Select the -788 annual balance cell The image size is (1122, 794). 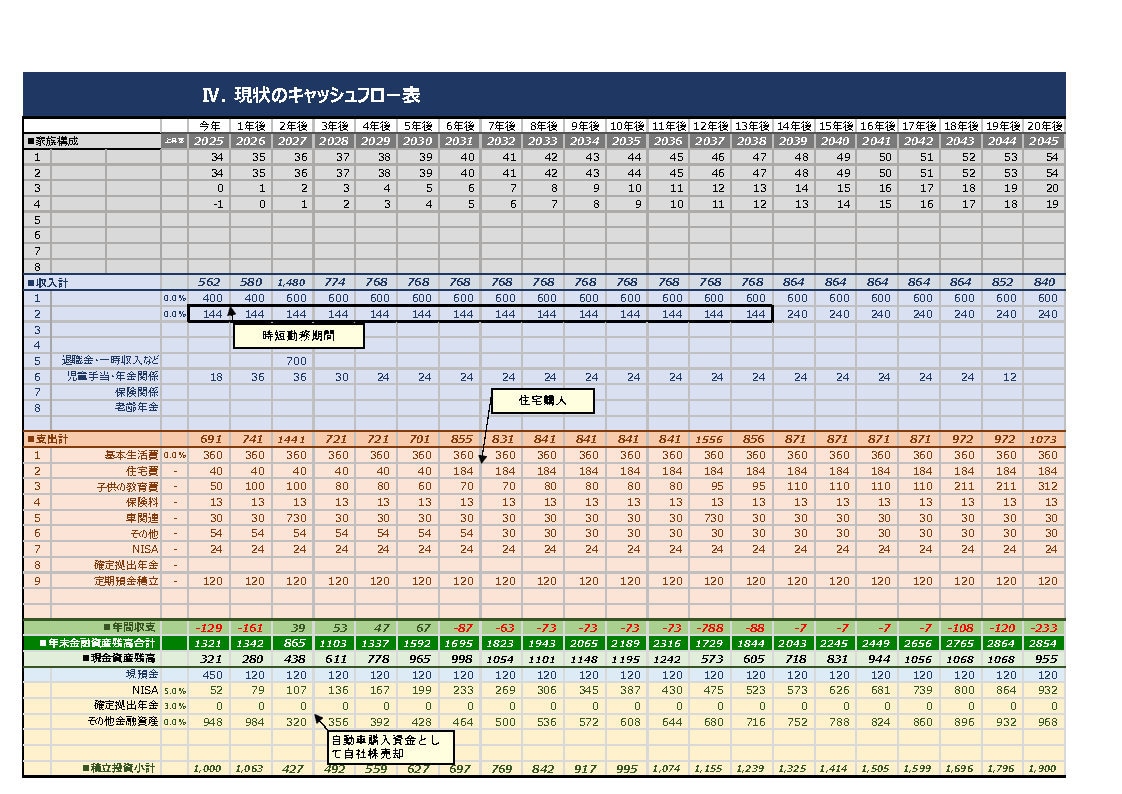710,627
